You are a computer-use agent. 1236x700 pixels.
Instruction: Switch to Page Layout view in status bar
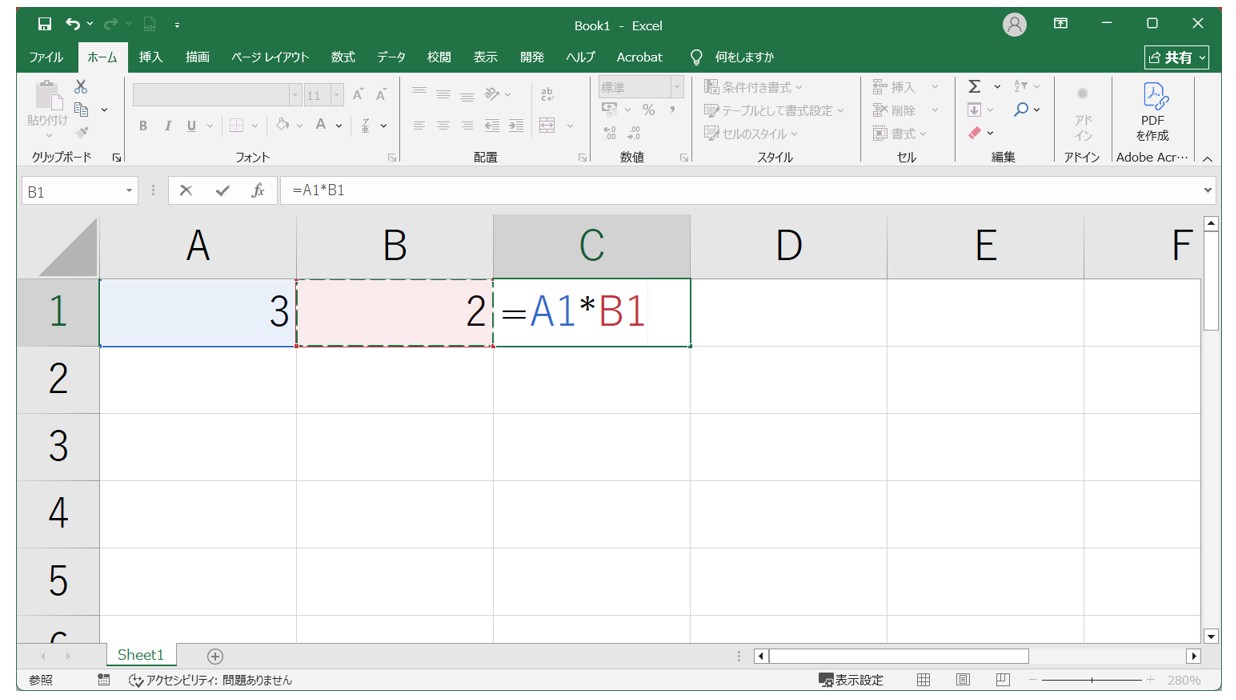963,680
